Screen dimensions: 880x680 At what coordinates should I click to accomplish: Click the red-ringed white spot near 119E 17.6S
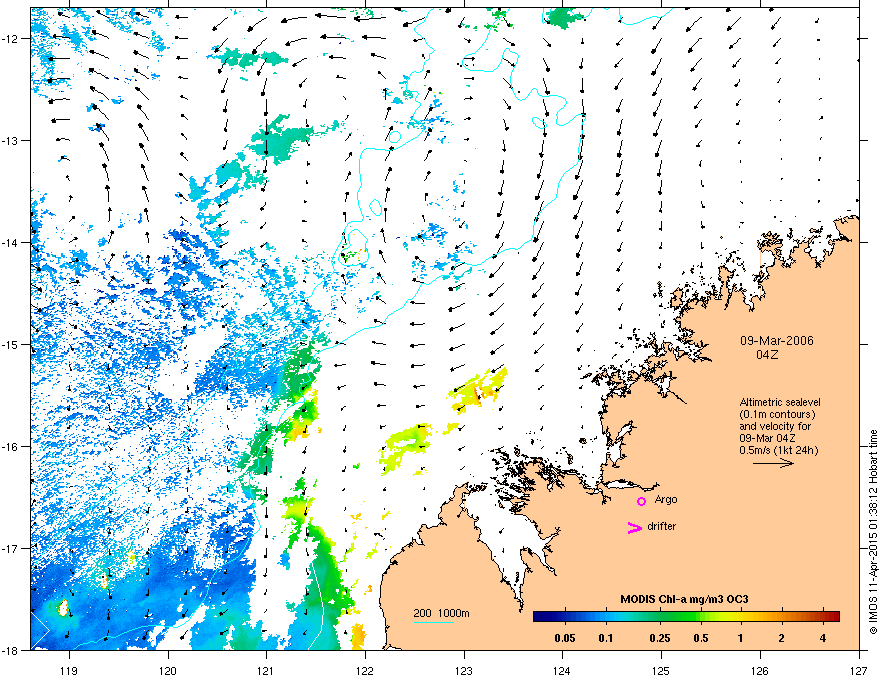tap(63, 608)
